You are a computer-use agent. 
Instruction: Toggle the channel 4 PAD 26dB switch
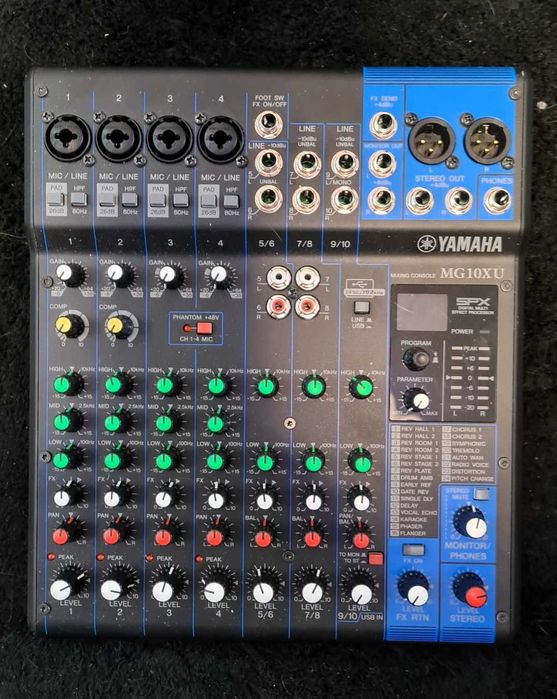pyautogui.click(x=209, y=201)
